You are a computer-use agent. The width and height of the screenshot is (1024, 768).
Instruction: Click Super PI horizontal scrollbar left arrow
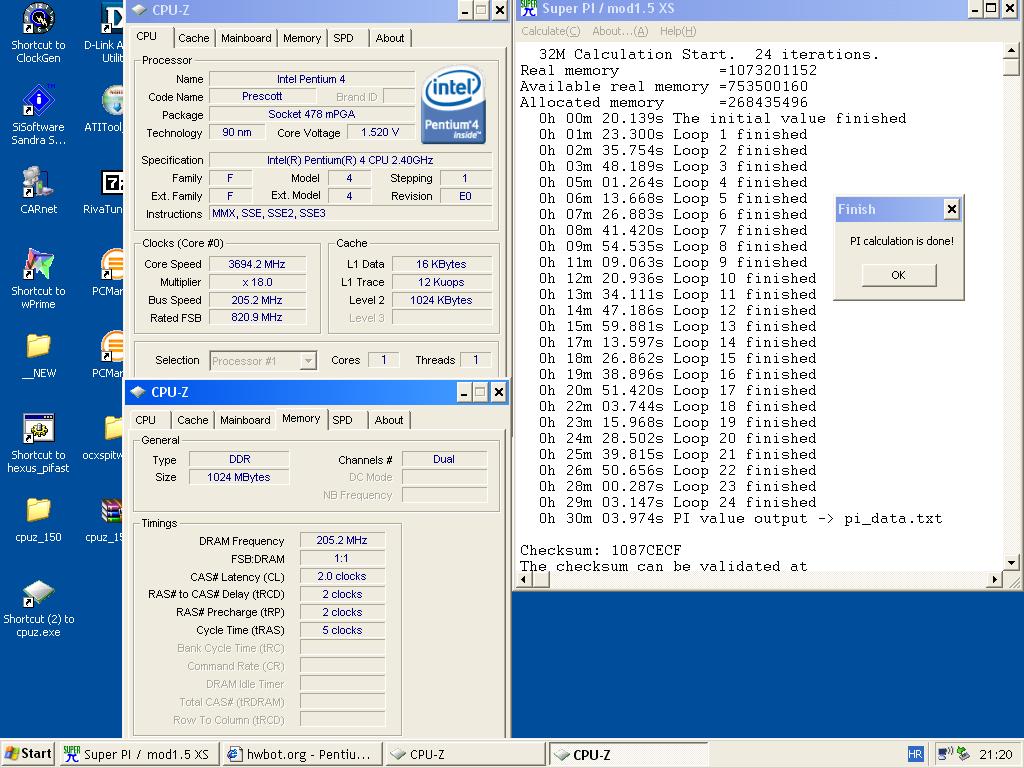[526, 579]
